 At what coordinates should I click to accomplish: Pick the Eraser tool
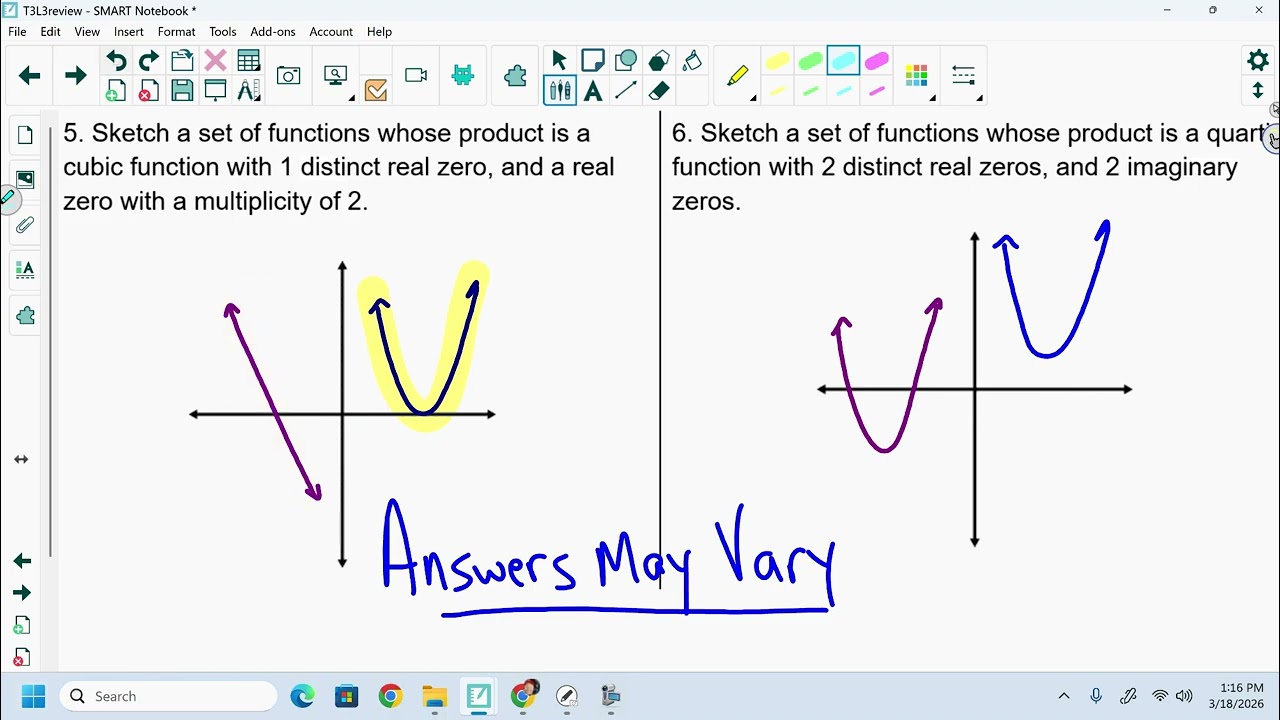tap(659, 91)
